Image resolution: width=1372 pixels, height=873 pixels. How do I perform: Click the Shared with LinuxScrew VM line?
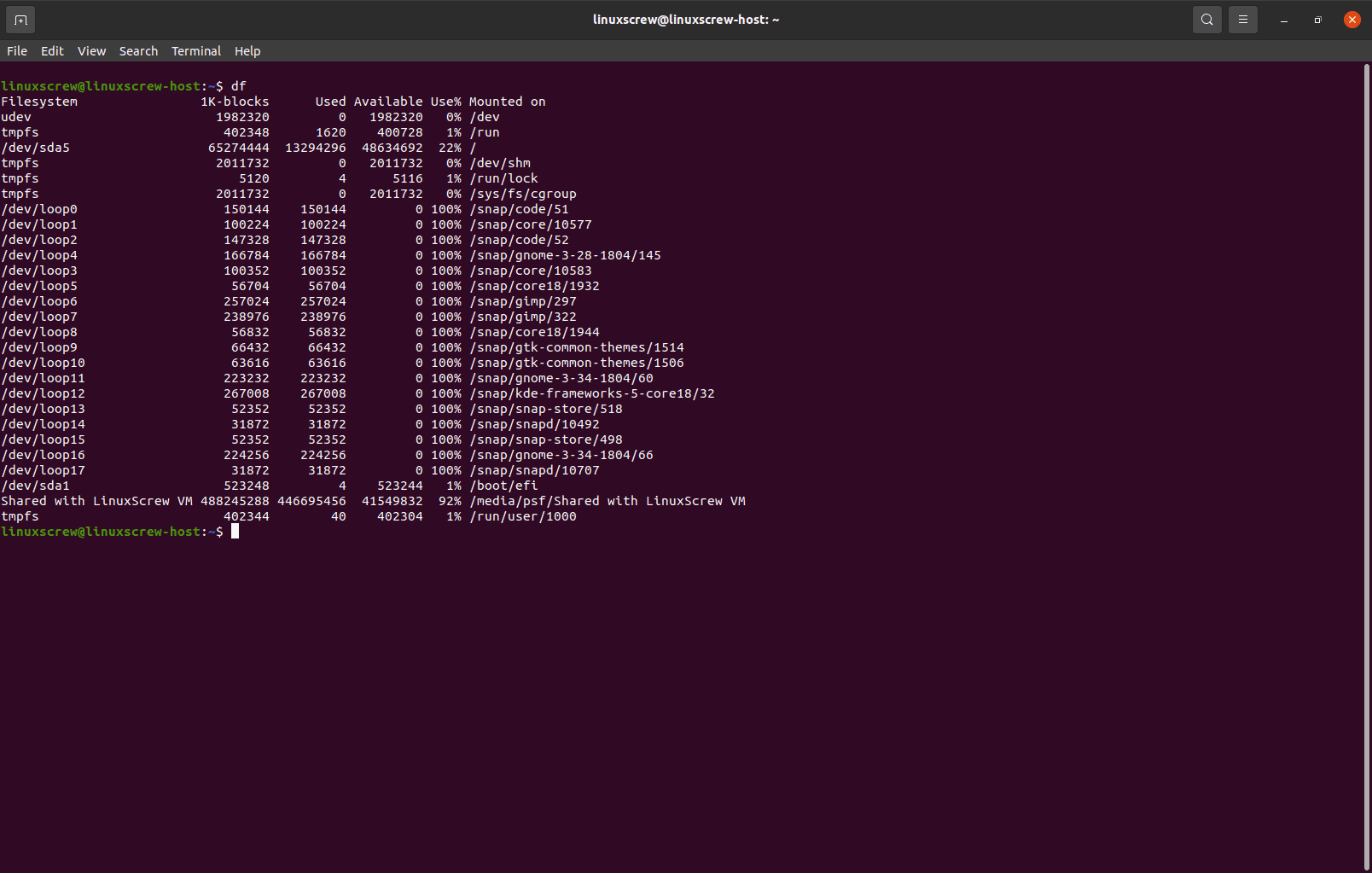(x=96, y=500)
